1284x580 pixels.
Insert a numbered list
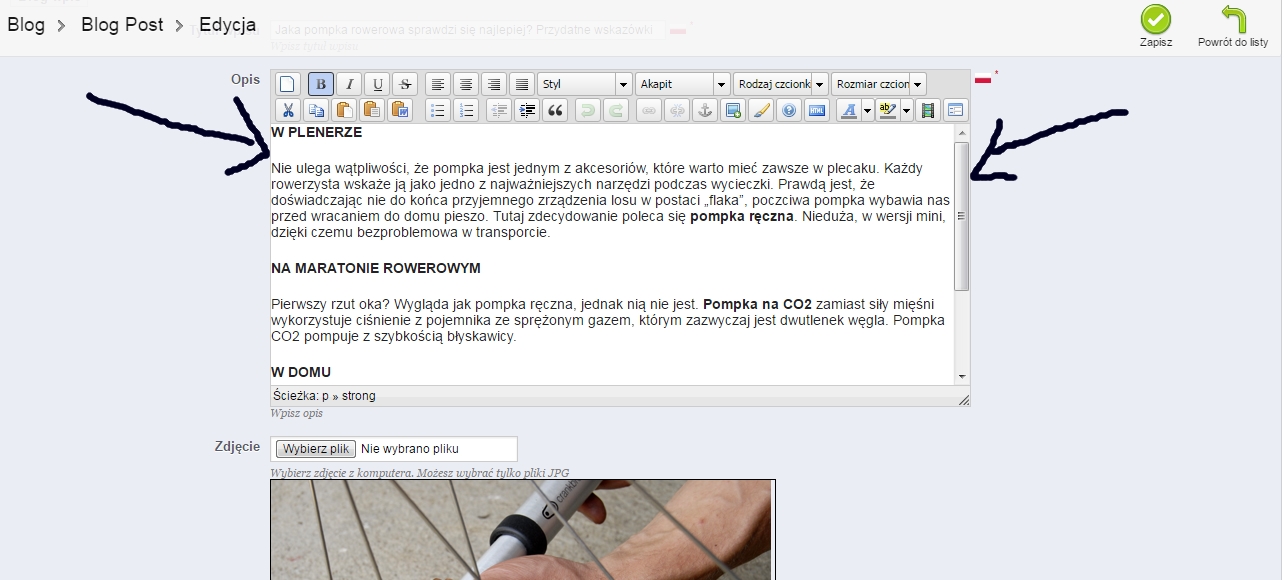(466, 110)
